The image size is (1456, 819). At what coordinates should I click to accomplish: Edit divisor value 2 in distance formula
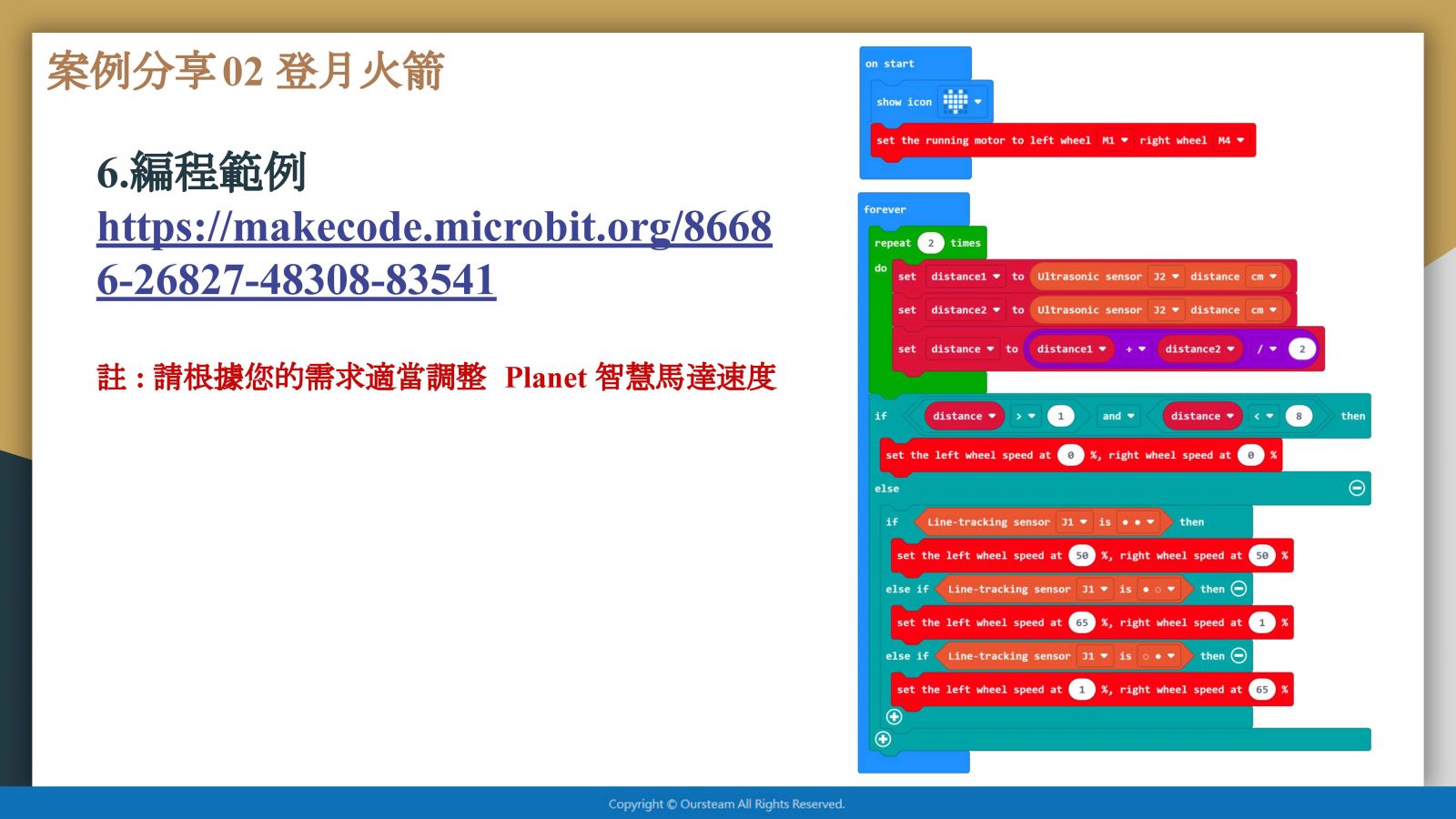click(1302, 349)
